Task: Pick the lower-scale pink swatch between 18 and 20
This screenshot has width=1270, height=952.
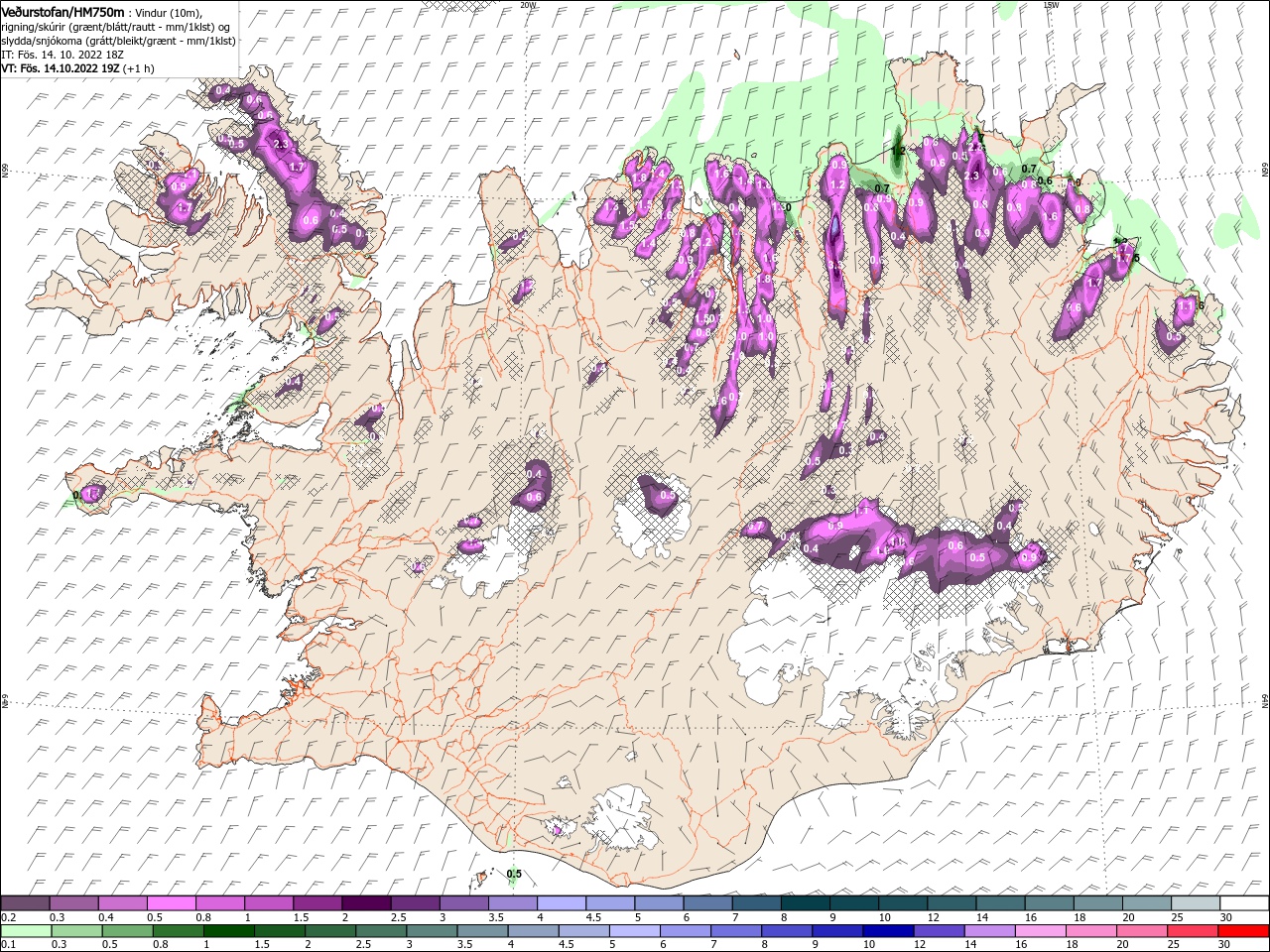Action: pos(1090,931)
